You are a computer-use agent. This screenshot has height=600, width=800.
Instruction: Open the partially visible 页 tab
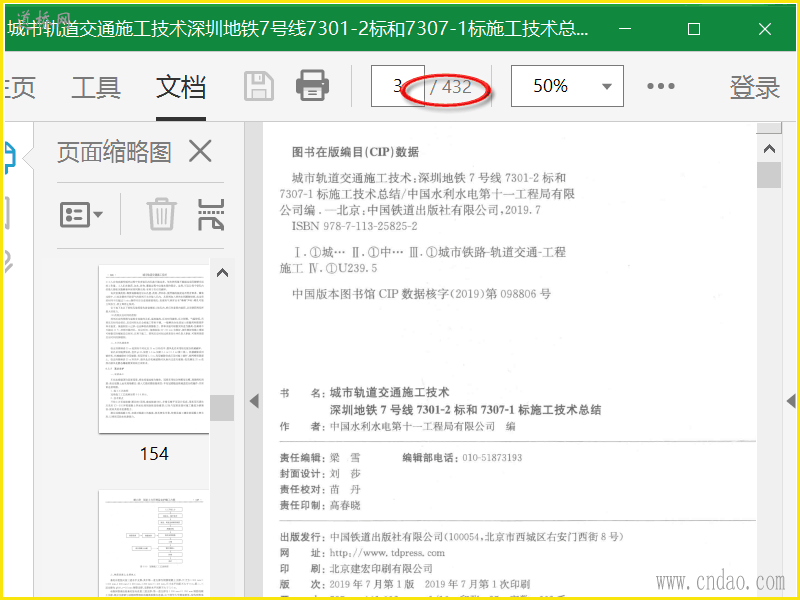19,87
